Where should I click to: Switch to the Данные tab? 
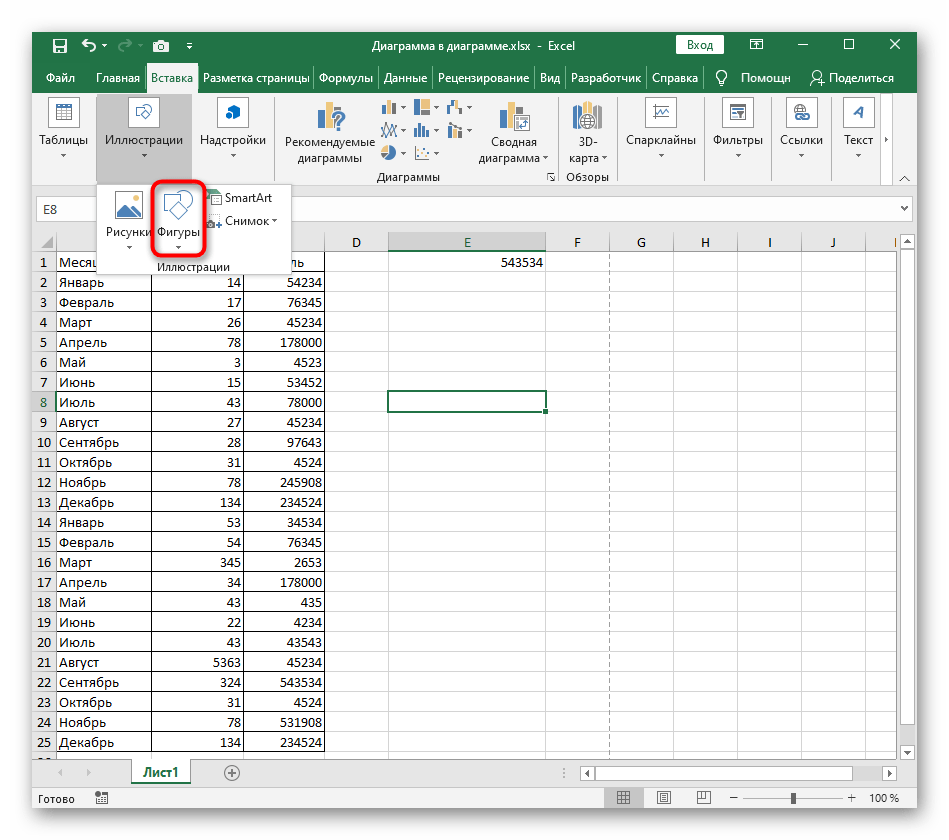(x=405, y=78)
